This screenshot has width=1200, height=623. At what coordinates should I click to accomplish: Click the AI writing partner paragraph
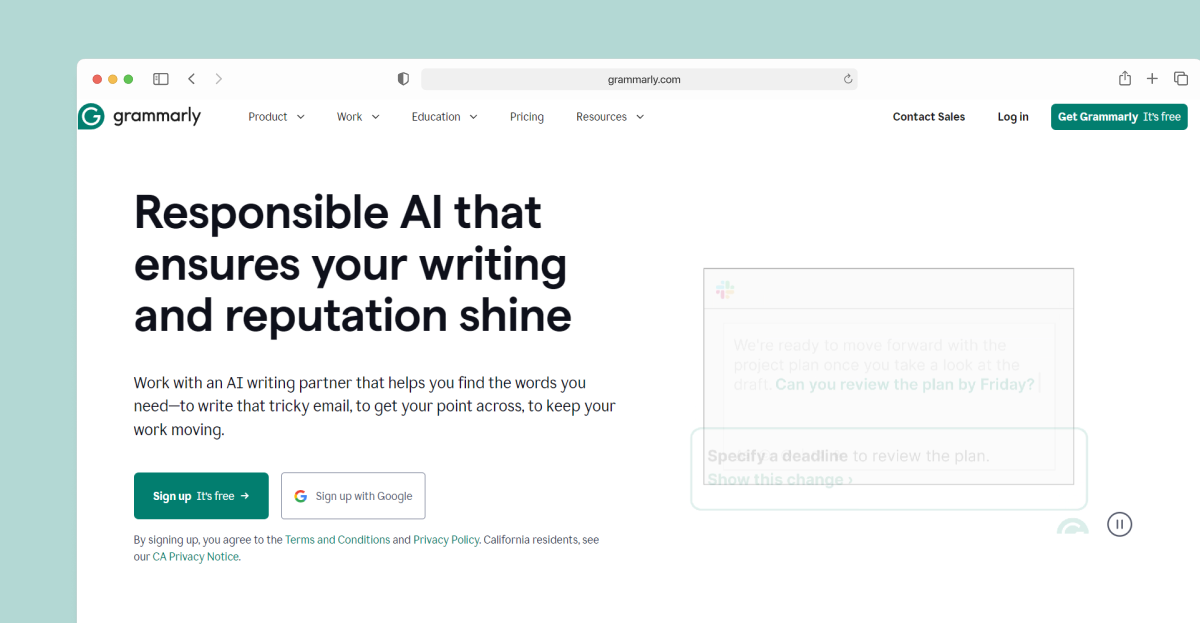(x=375, y=406)
